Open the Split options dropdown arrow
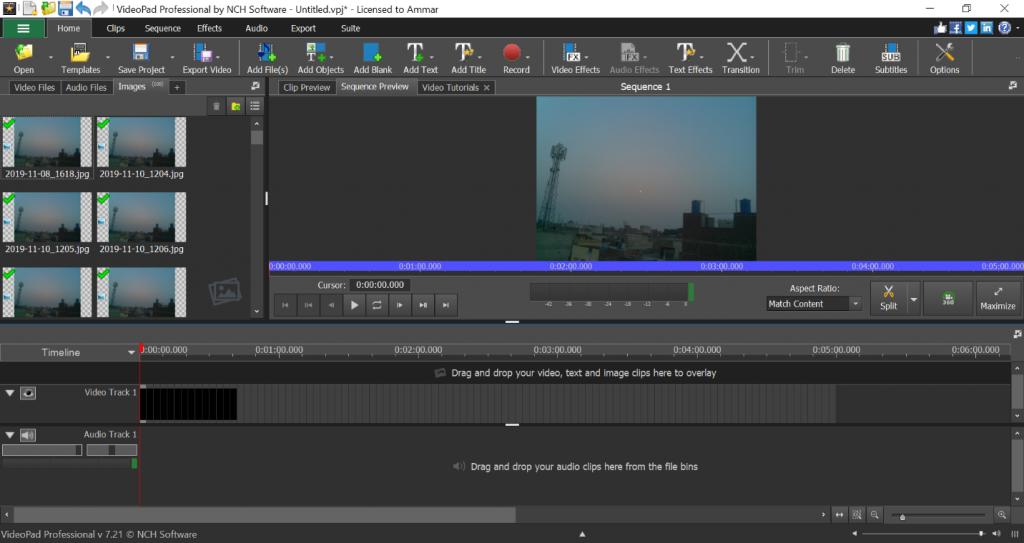 pyautogui.click(x=914, y=299)
